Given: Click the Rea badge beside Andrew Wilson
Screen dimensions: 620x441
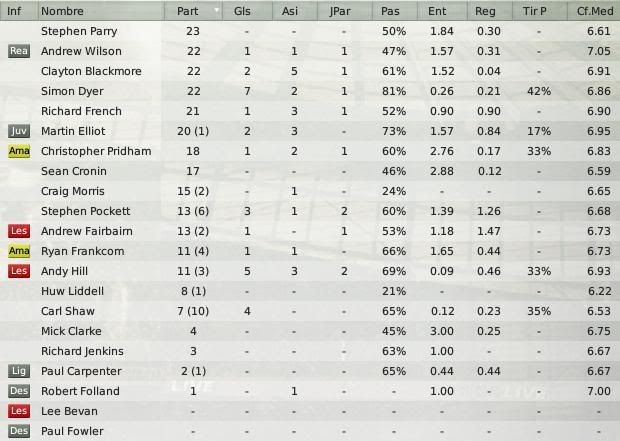Looking at the screenshot, I should pyautogui.click(x=19, y=51).
